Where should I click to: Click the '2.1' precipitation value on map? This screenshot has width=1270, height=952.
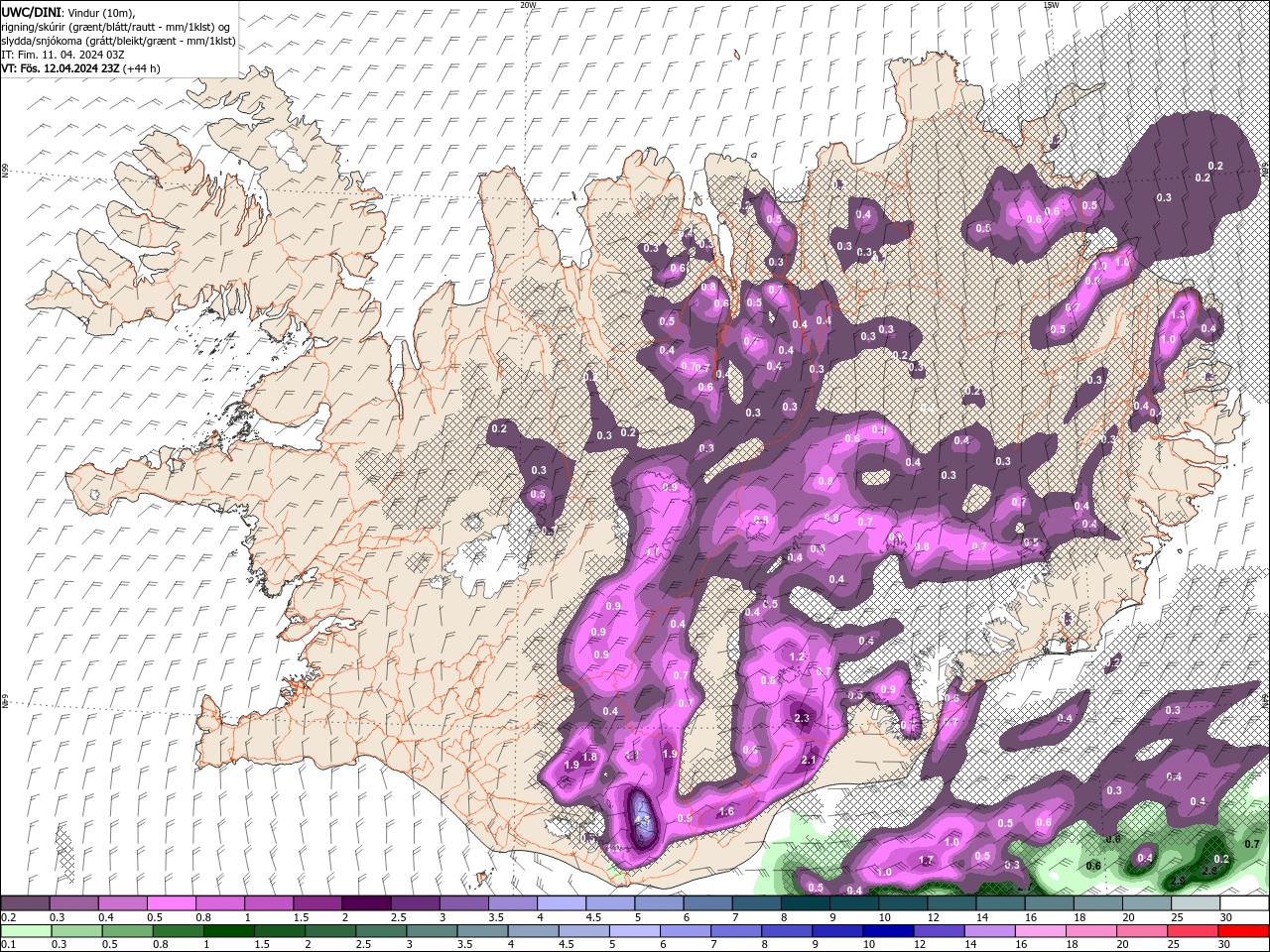click(808, 760)
